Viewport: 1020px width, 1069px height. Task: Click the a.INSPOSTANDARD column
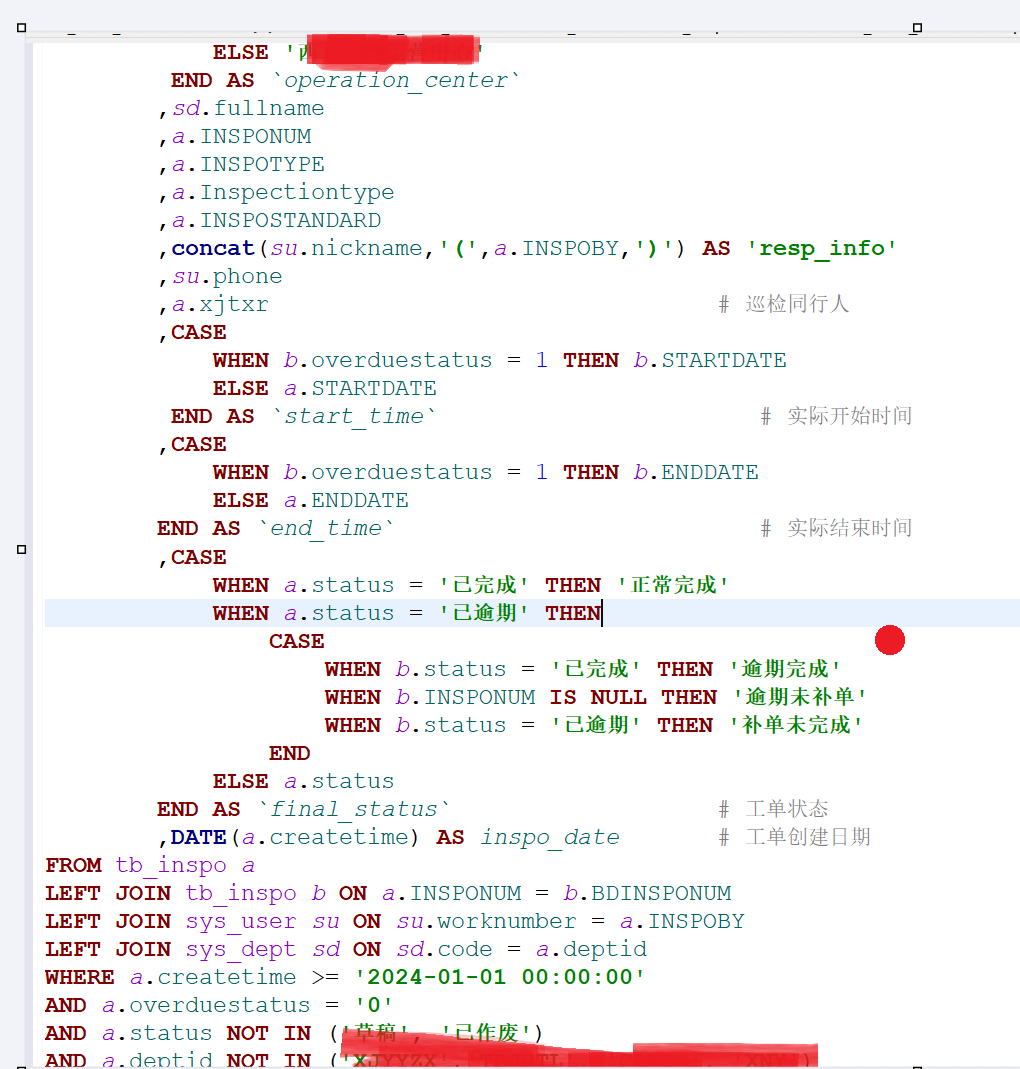pos(276,220)
